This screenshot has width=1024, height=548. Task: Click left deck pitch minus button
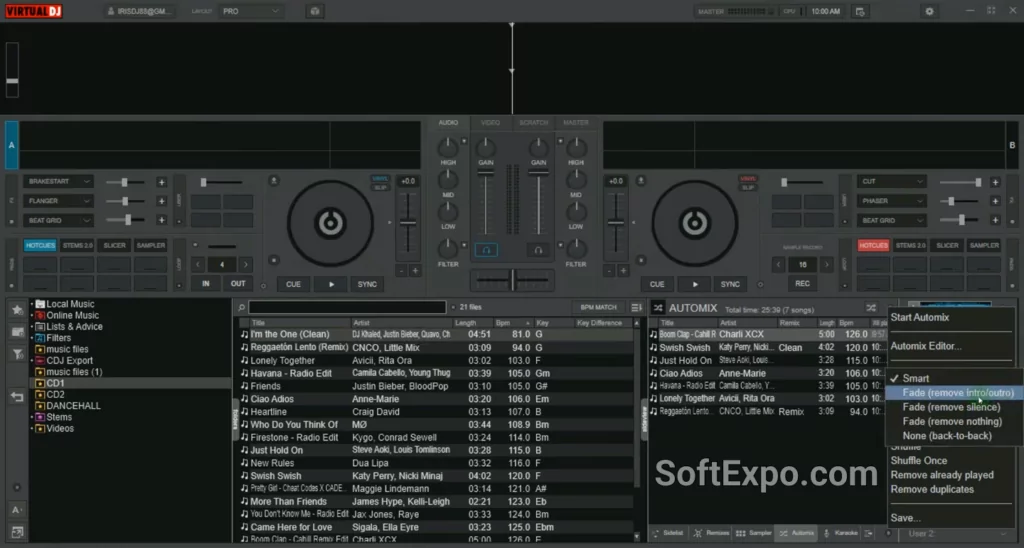402,270
